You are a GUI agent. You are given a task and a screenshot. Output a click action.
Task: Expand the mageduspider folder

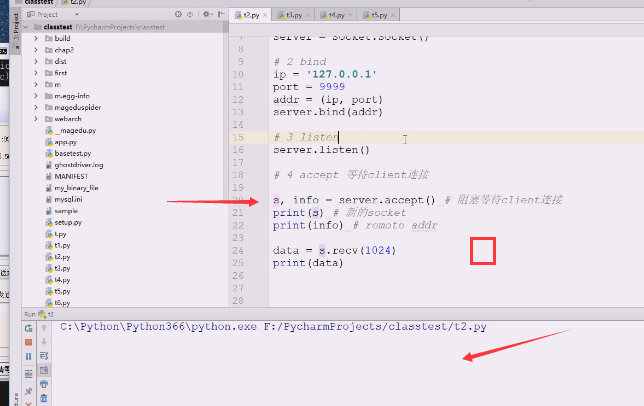tap(36, 108)
